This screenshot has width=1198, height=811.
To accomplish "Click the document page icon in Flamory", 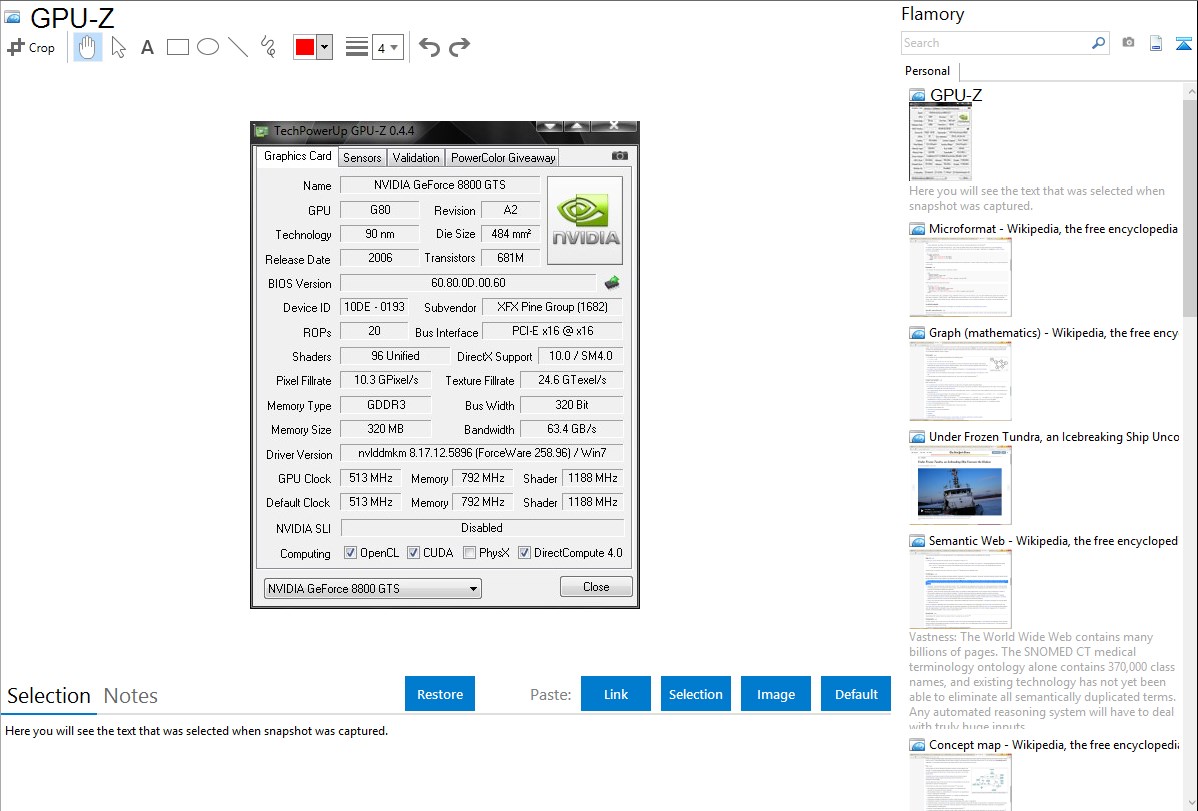I will [x=1156, y=43].
